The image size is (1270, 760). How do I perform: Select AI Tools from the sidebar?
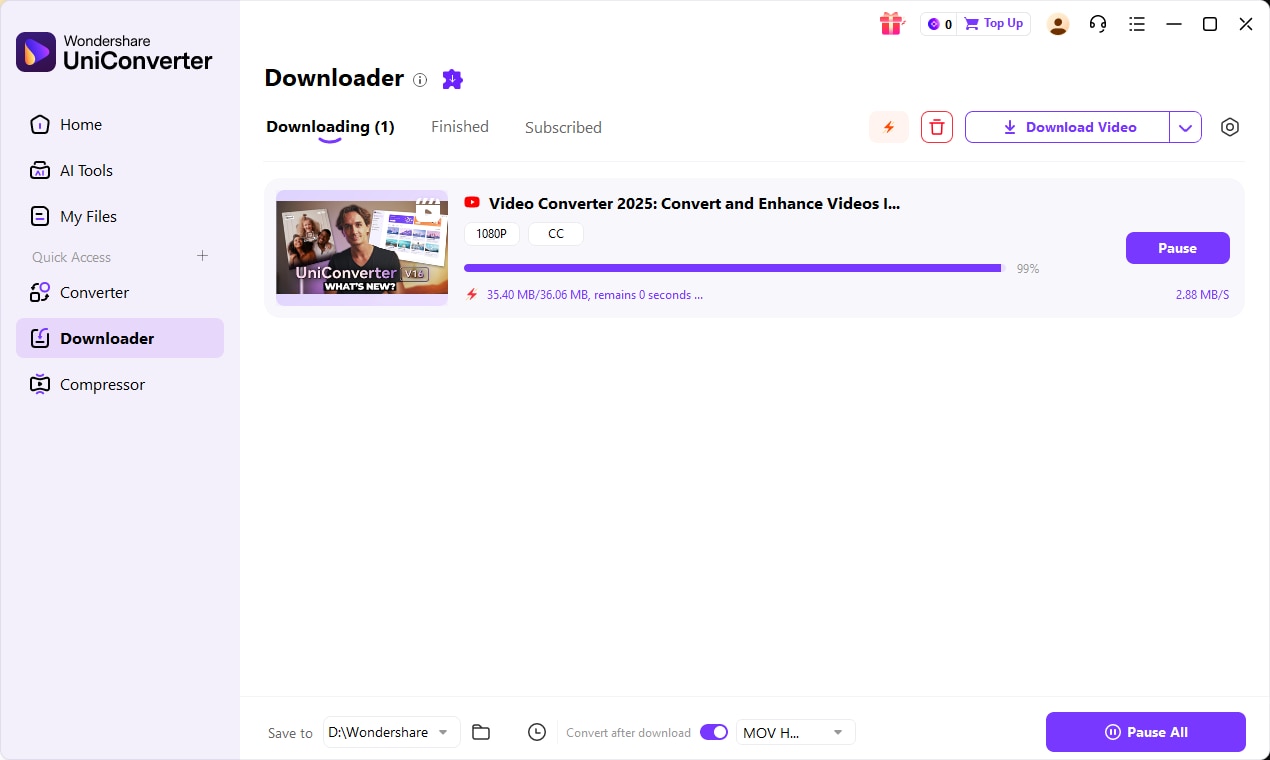[86, 170]
